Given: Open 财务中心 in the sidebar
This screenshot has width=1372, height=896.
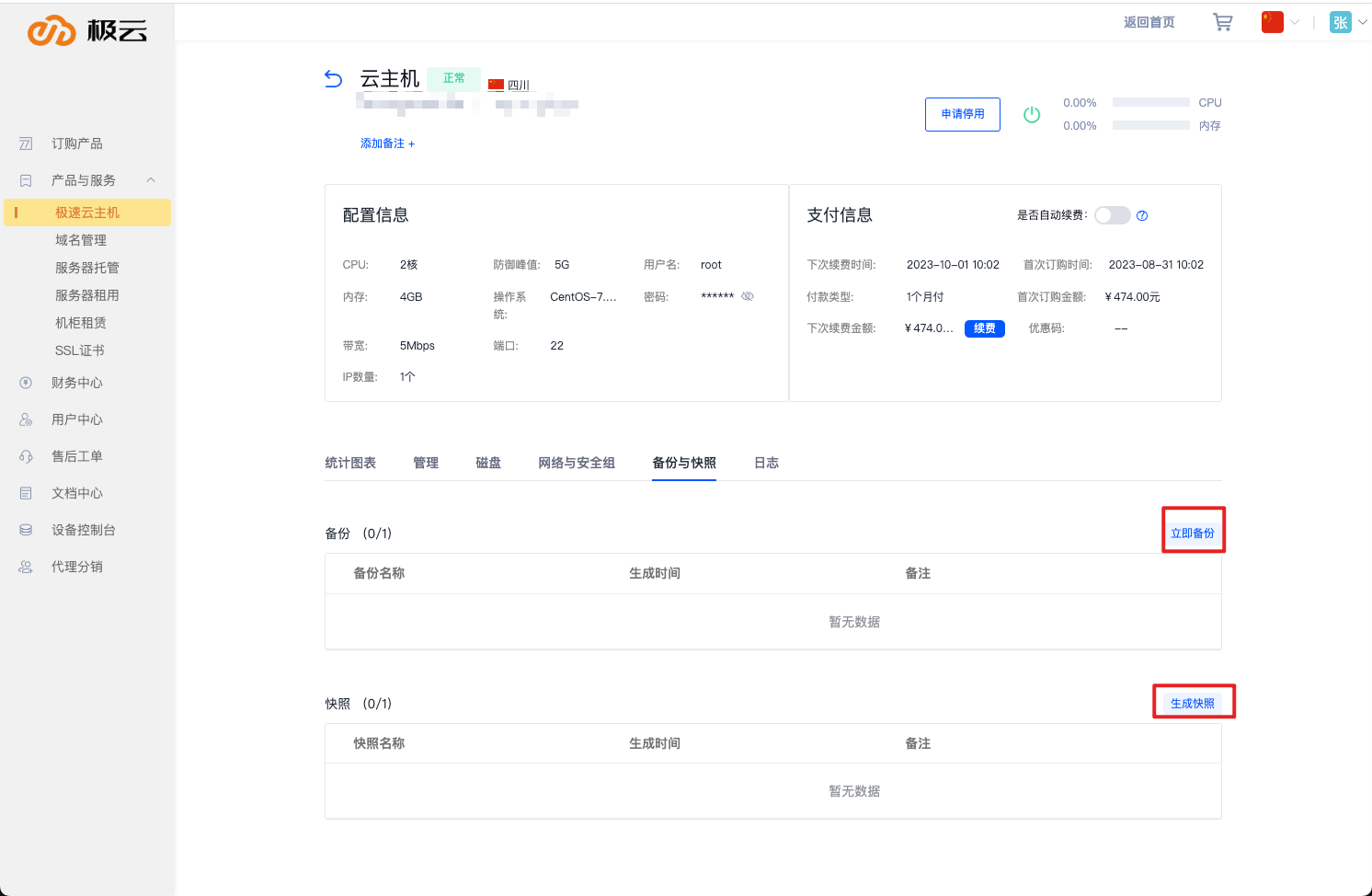Looking at the screenshot, I should (77, 383).
